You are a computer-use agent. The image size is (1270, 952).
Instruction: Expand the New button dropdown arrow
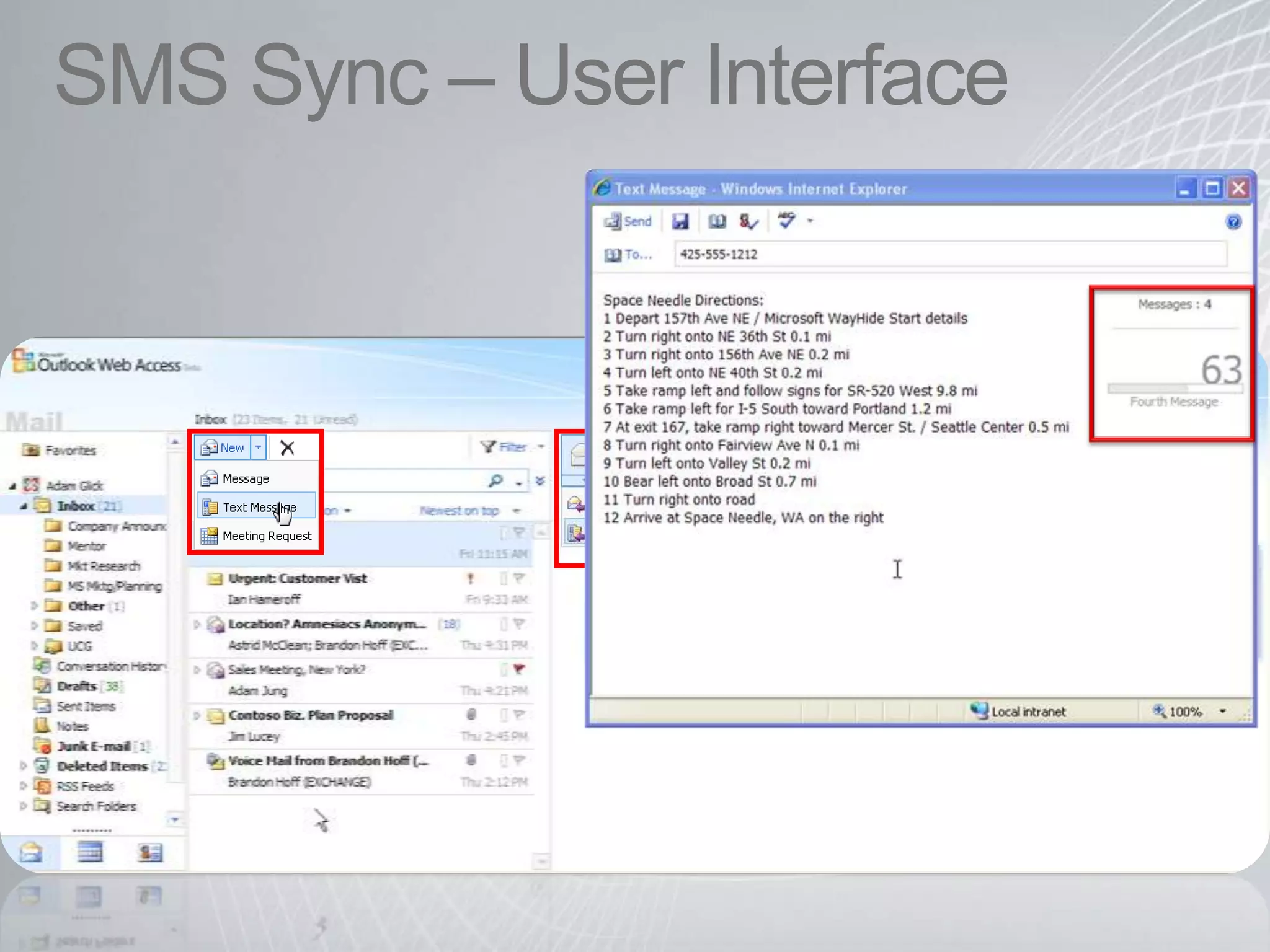259,447
